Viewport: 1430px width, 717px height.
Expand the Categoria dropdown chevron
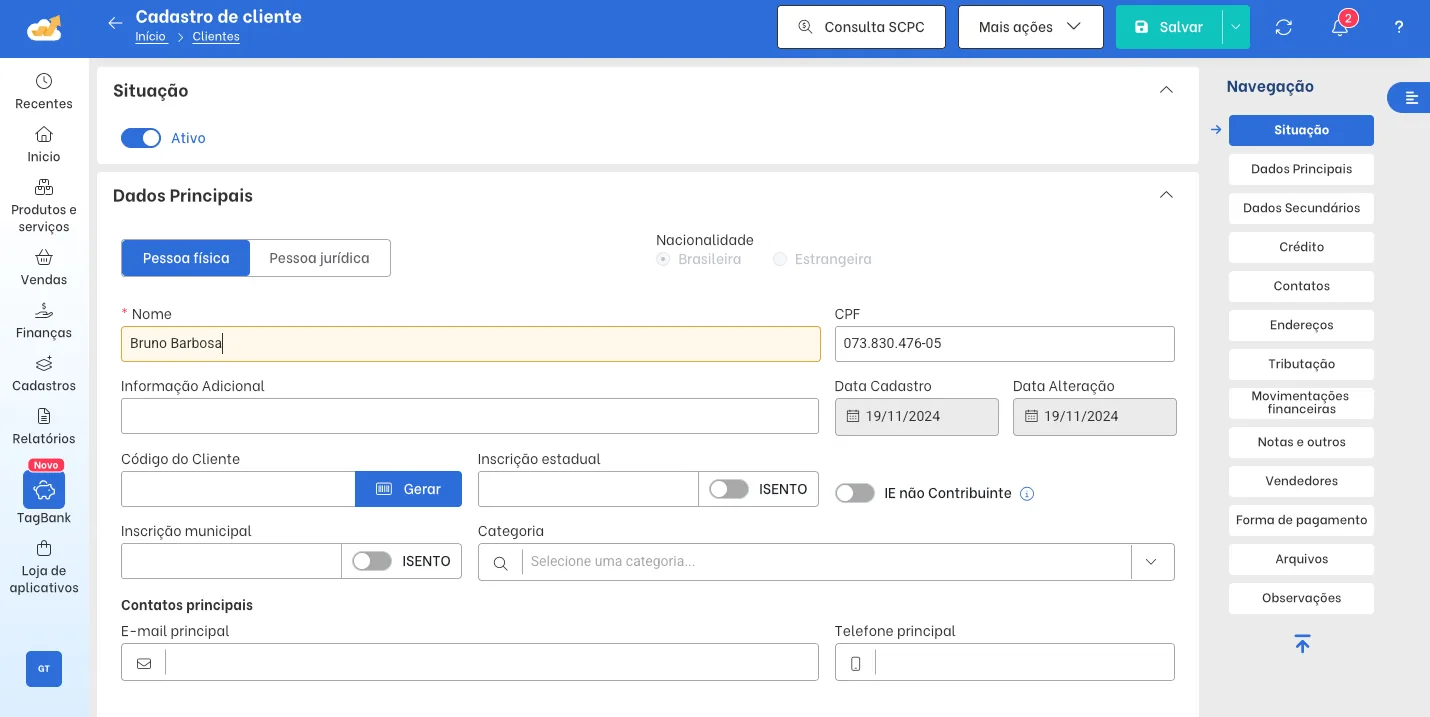pos(1152,562)
